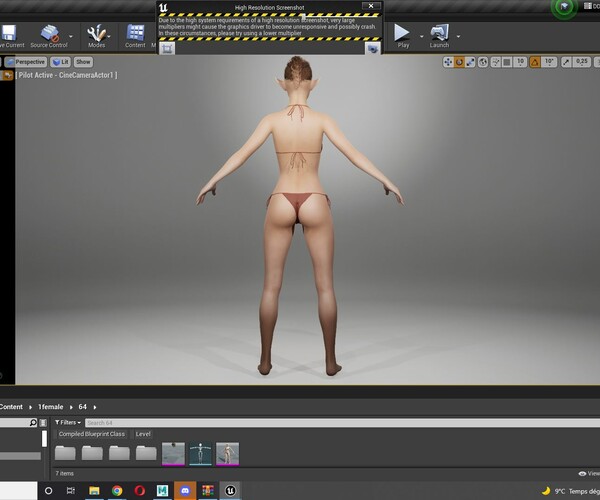Select the female character asset thumbnail
The image size is (600, 500).
[227, 454]
